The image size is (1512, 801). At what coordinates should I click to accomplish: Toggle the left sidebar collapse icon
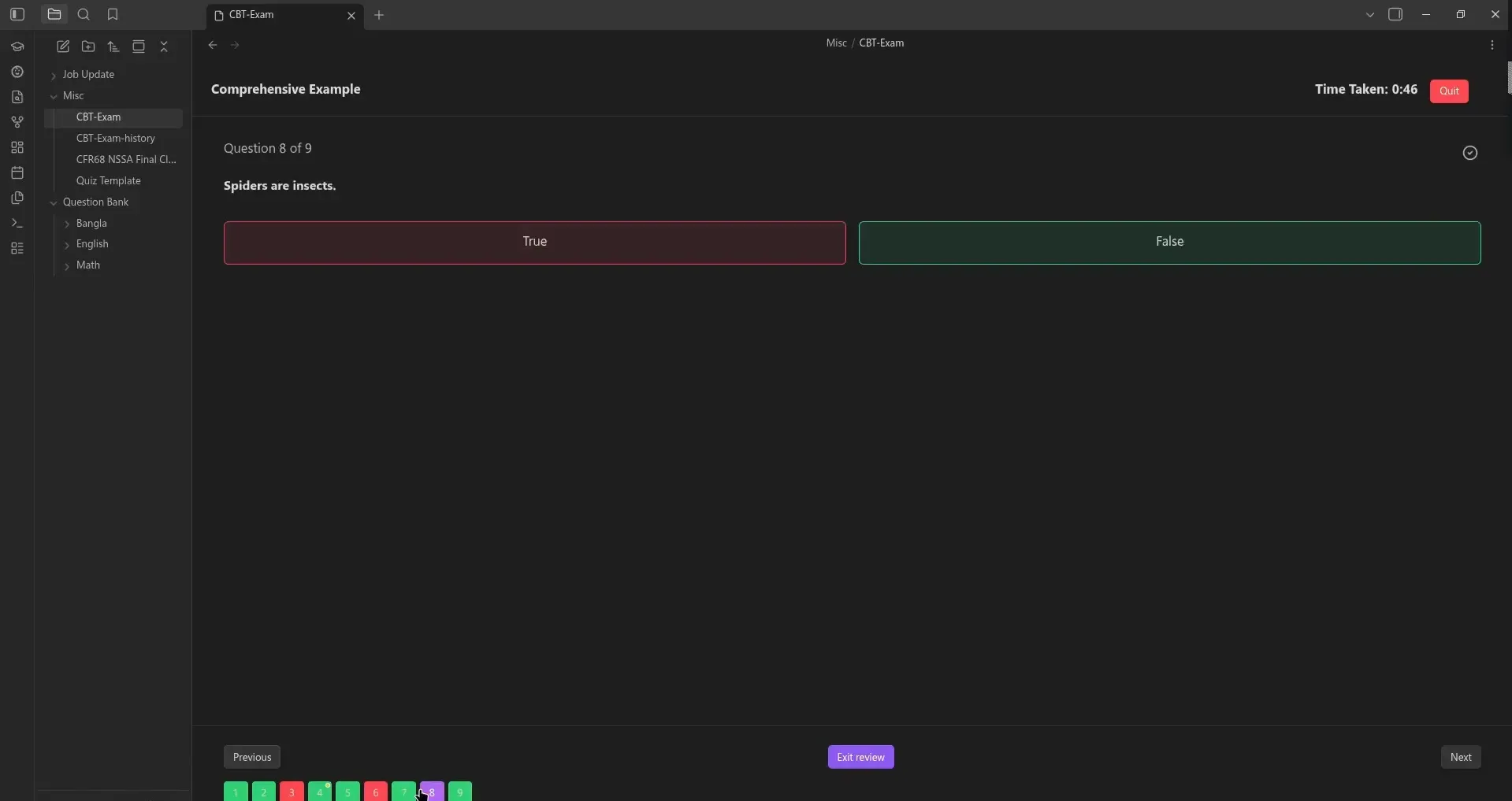click(17, 14)
